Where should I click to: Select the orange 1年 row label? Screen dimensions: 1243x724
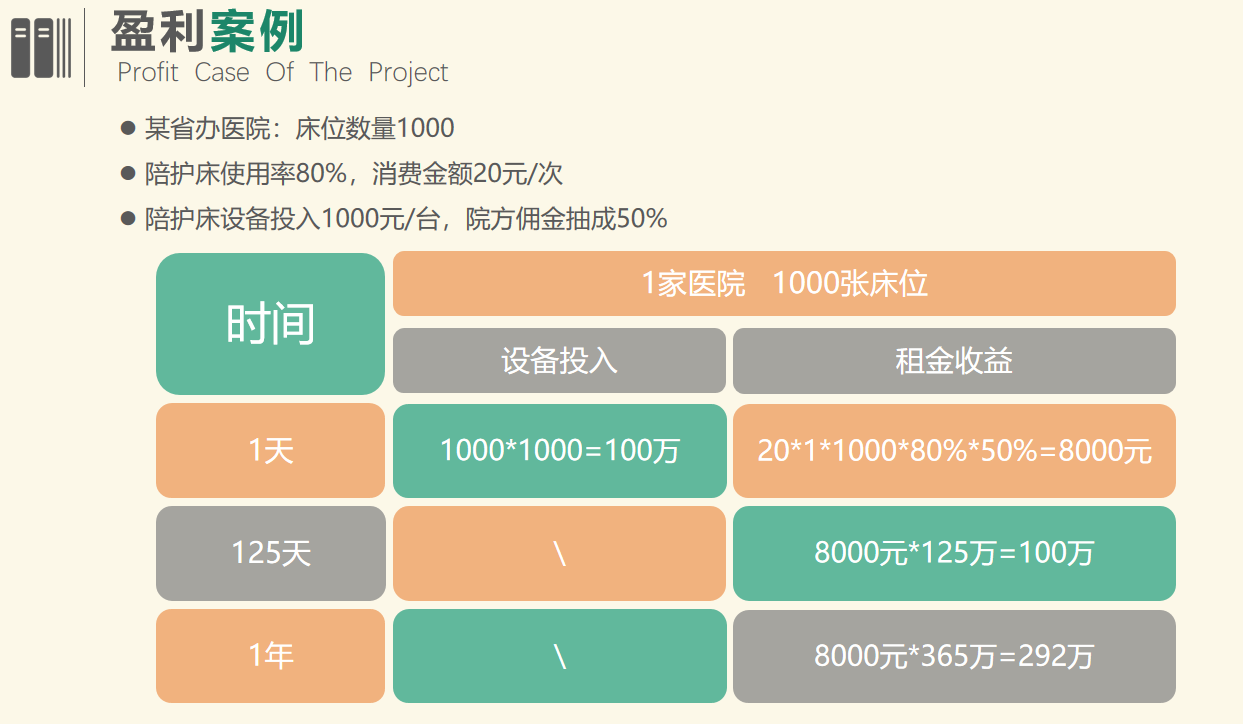[x=270, y=656]
